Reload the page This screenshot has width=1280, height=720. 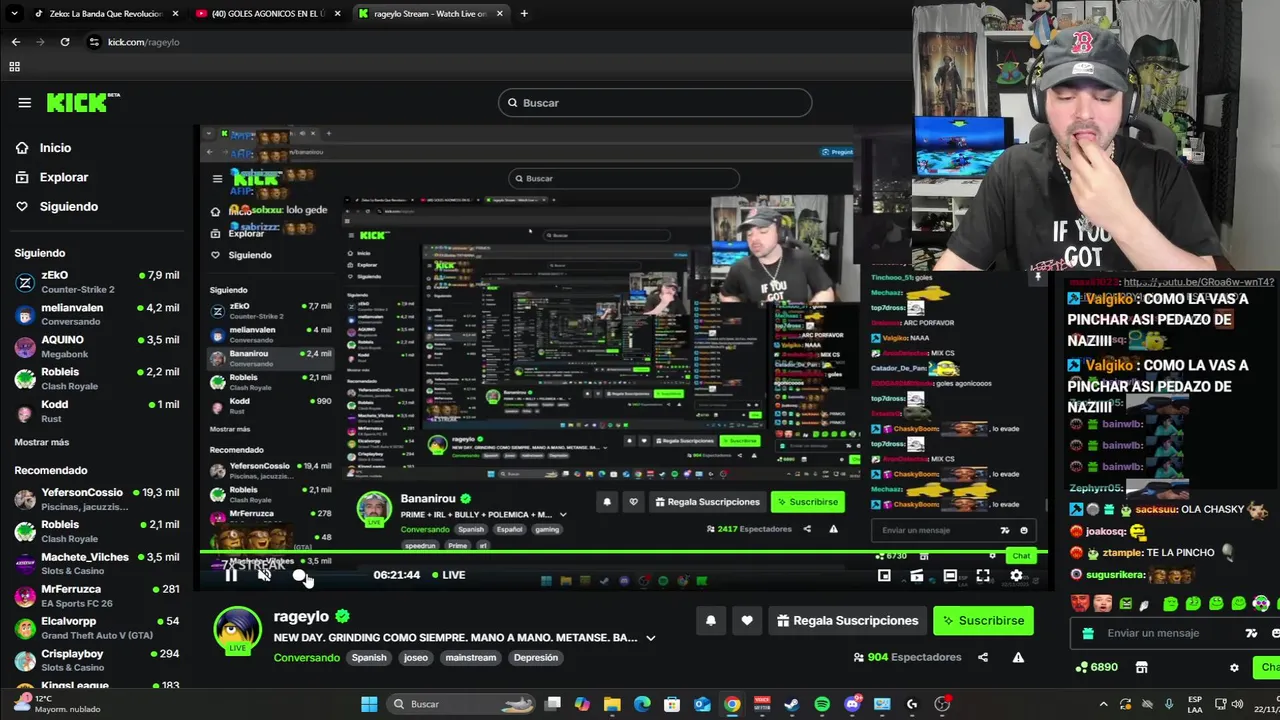(x=65, y=42)
